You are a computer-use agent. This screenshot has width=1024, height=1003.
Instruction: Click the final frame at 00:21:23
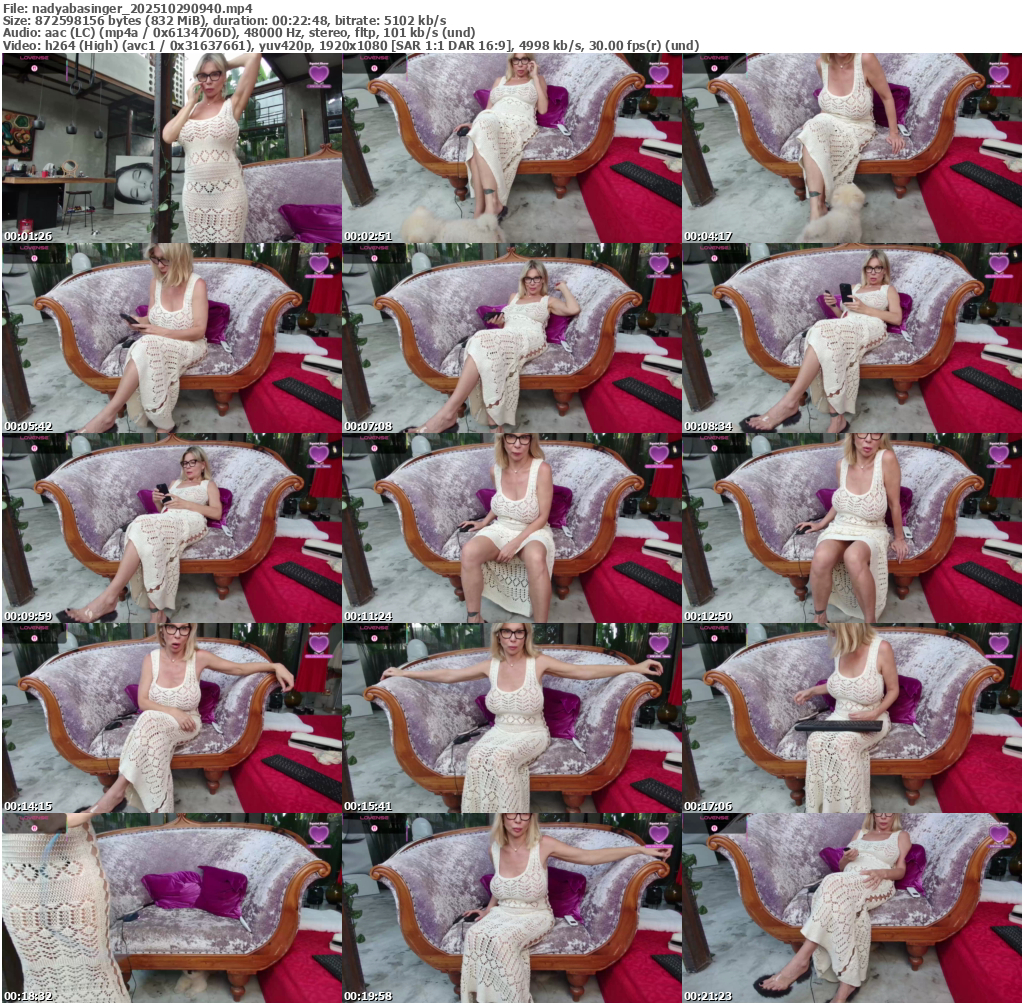coord(852,908)
